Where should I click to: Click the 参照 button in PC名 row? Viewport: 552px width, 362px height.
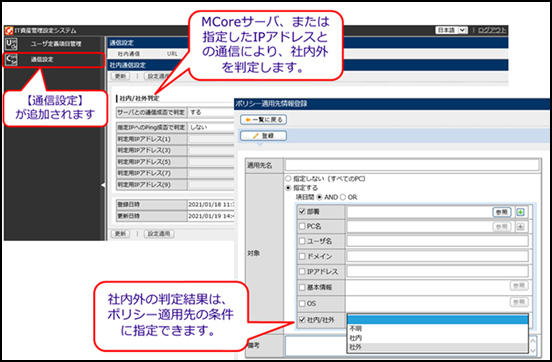pos(502,227)
